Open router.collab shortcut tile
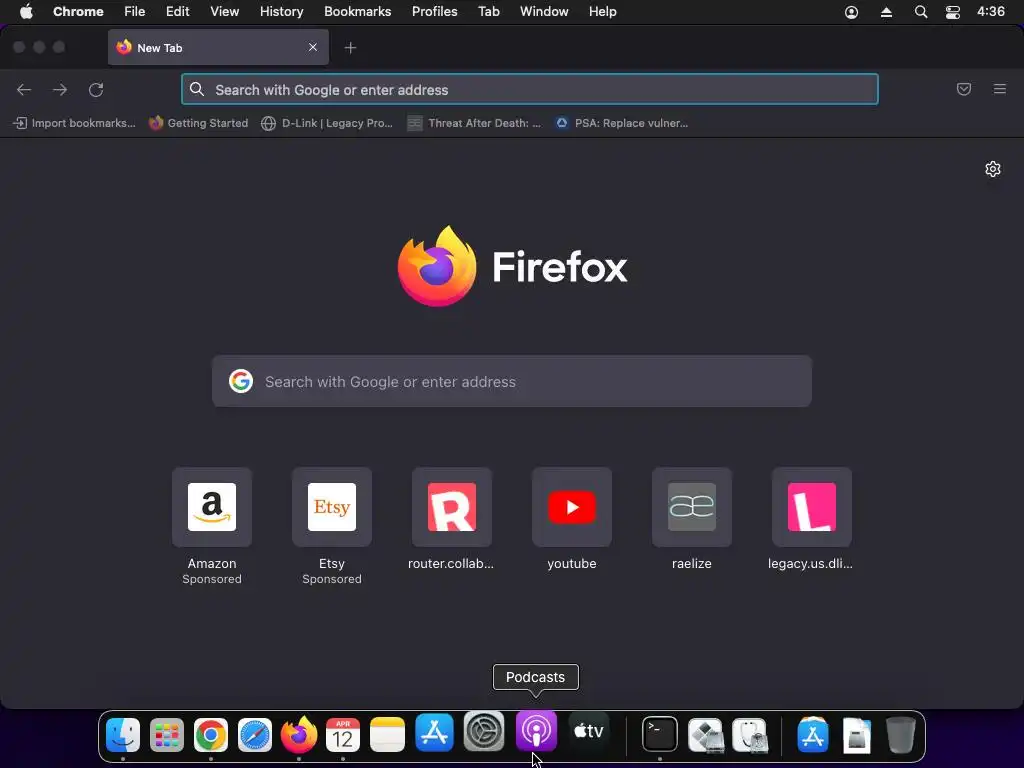The height and width of the screenshot is (768, 1024). 452,507
